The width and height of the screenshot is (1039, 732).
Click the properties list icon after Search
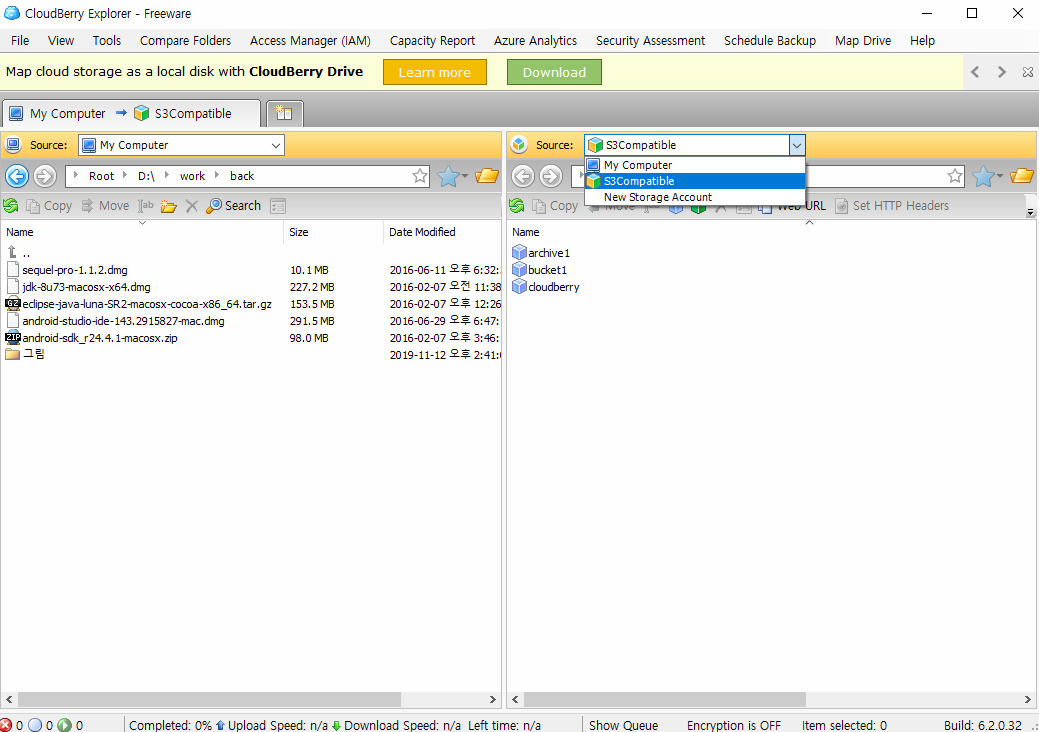(x=278, y=206)
